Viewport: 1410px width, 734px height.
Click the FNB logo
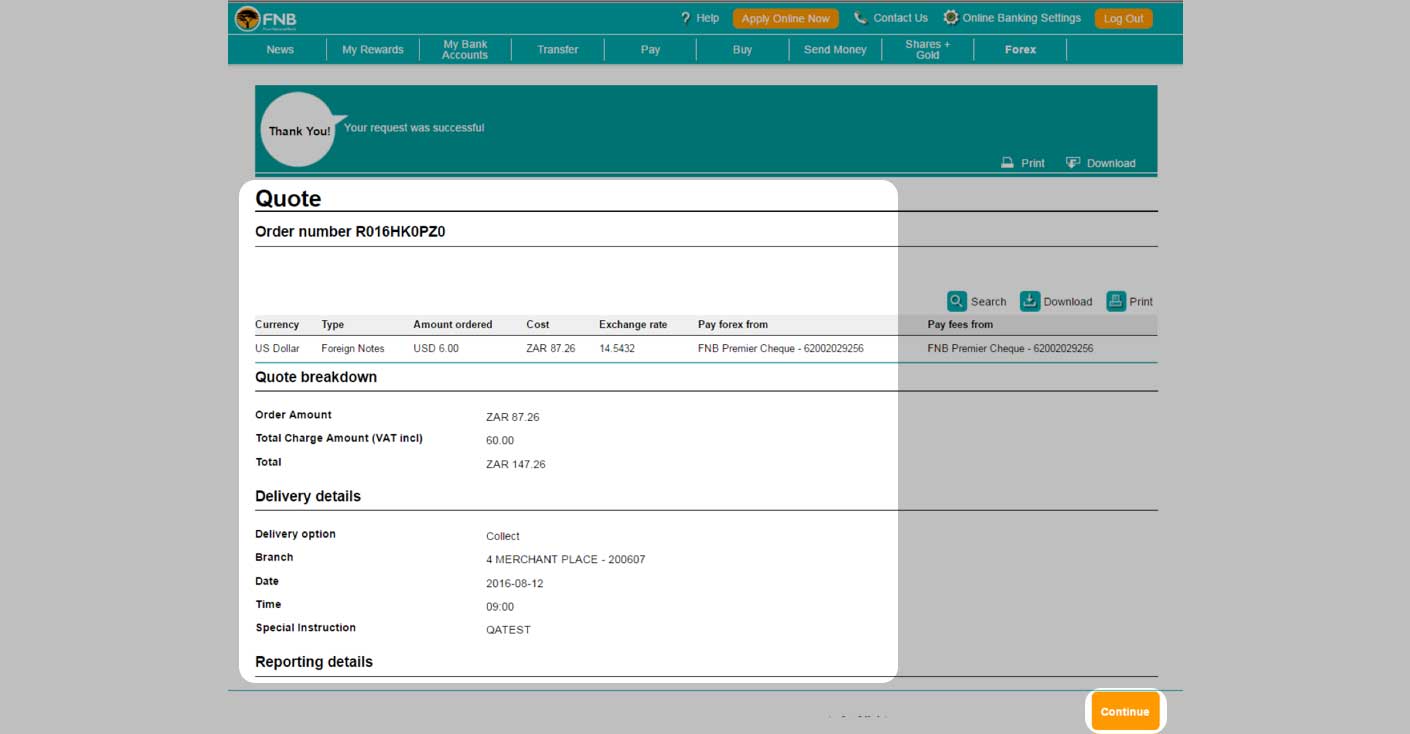coord(266,19)
